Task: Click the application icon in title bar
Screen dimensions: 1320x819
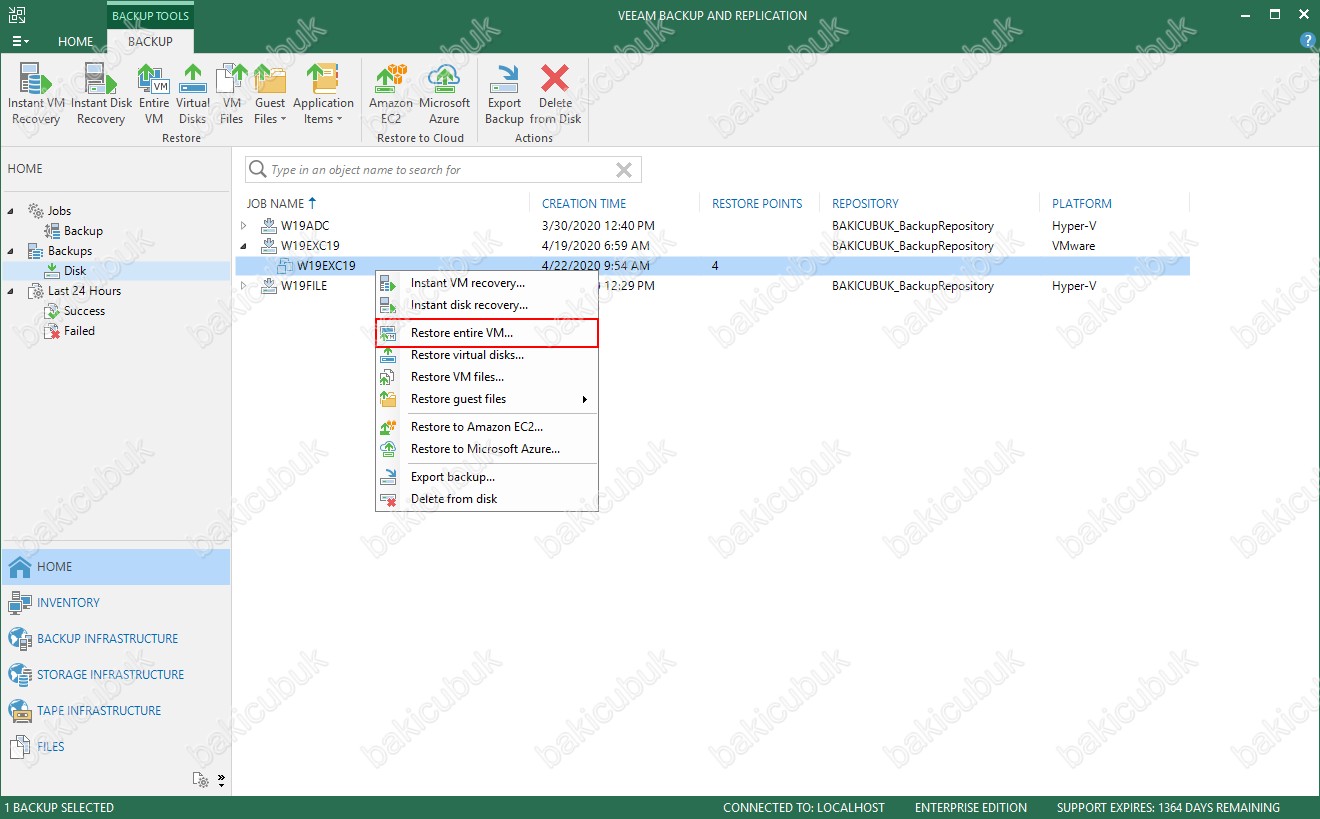Action: (x=16, y=15)
